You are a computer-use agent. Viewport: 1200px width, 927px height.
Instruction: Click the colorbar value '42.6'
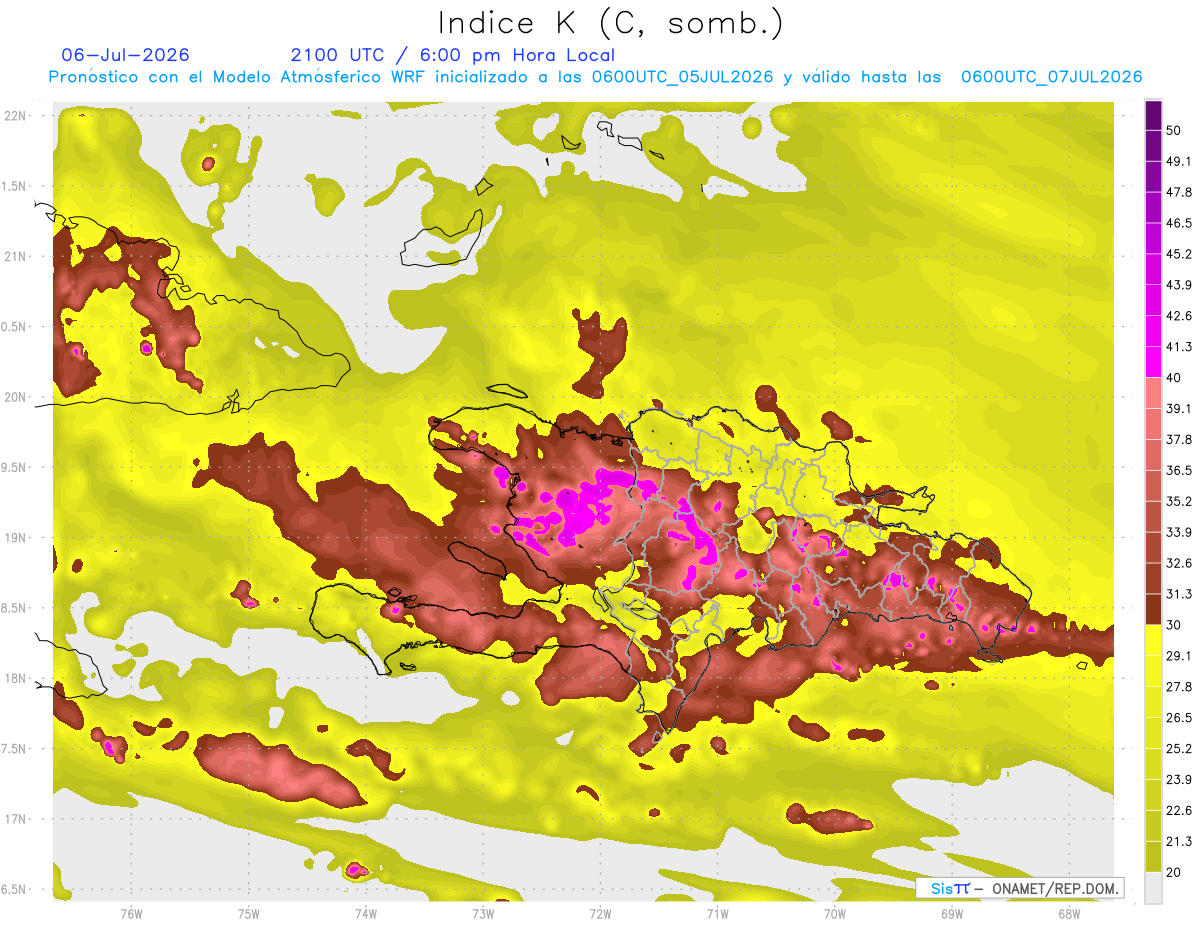point(1178,316)
